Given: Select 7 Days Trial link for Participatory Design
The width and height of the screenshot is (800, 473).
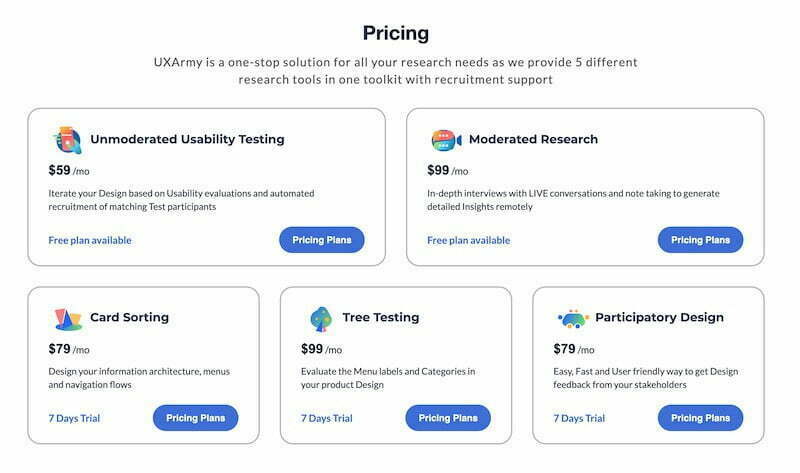Looking at the screenshot, I should [579, 418].
